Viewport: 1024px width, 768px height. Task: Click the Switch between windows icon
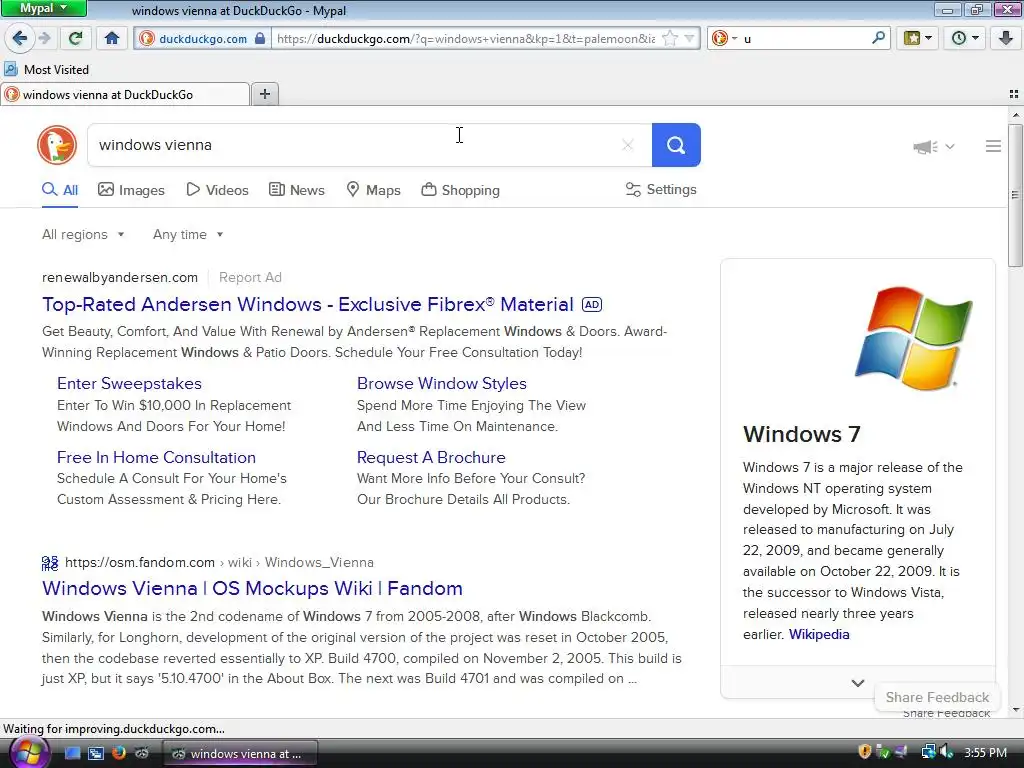[x=95, y=753]
